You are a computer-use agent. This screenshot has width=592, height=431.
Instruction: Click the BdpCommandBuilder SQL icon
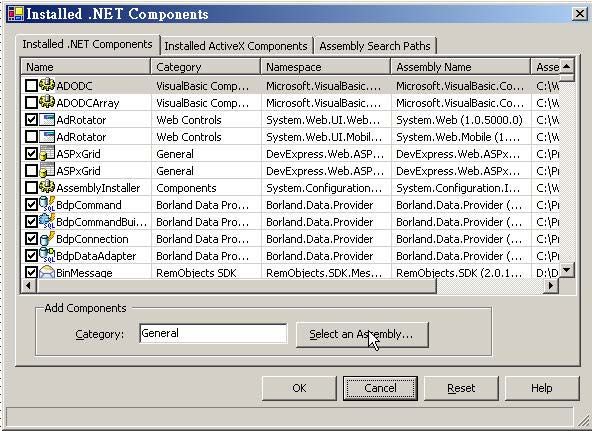tap(47, 221)
